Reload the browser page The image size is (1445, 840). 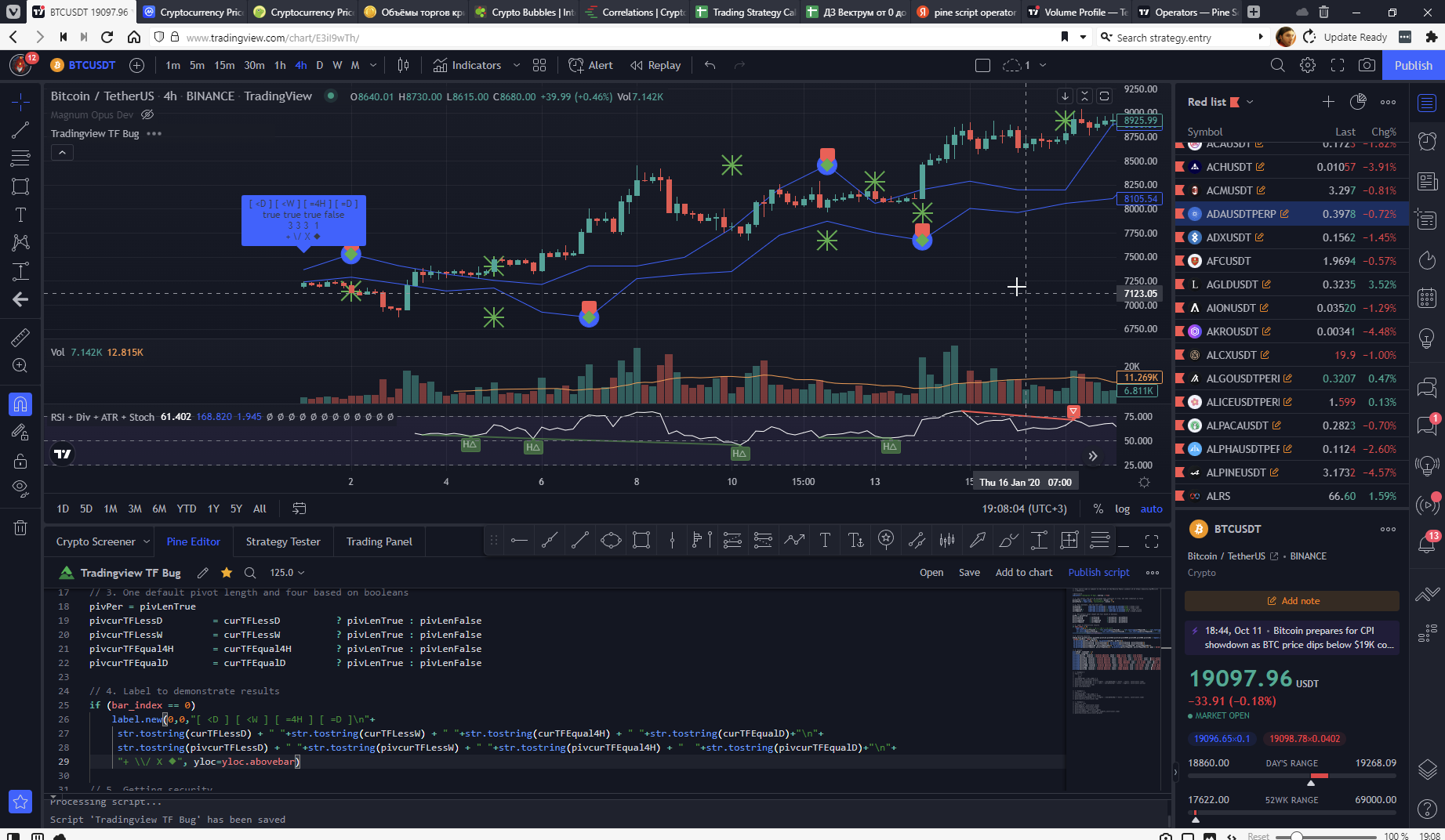(x=107, y=37)
